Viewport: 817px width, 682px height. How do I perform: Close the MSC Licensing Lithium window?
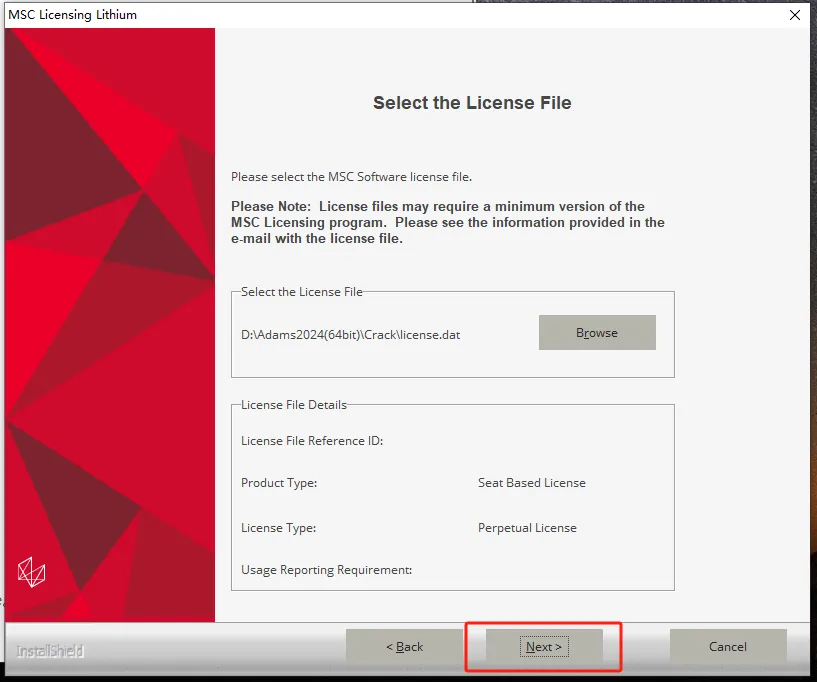pos(795,15)
